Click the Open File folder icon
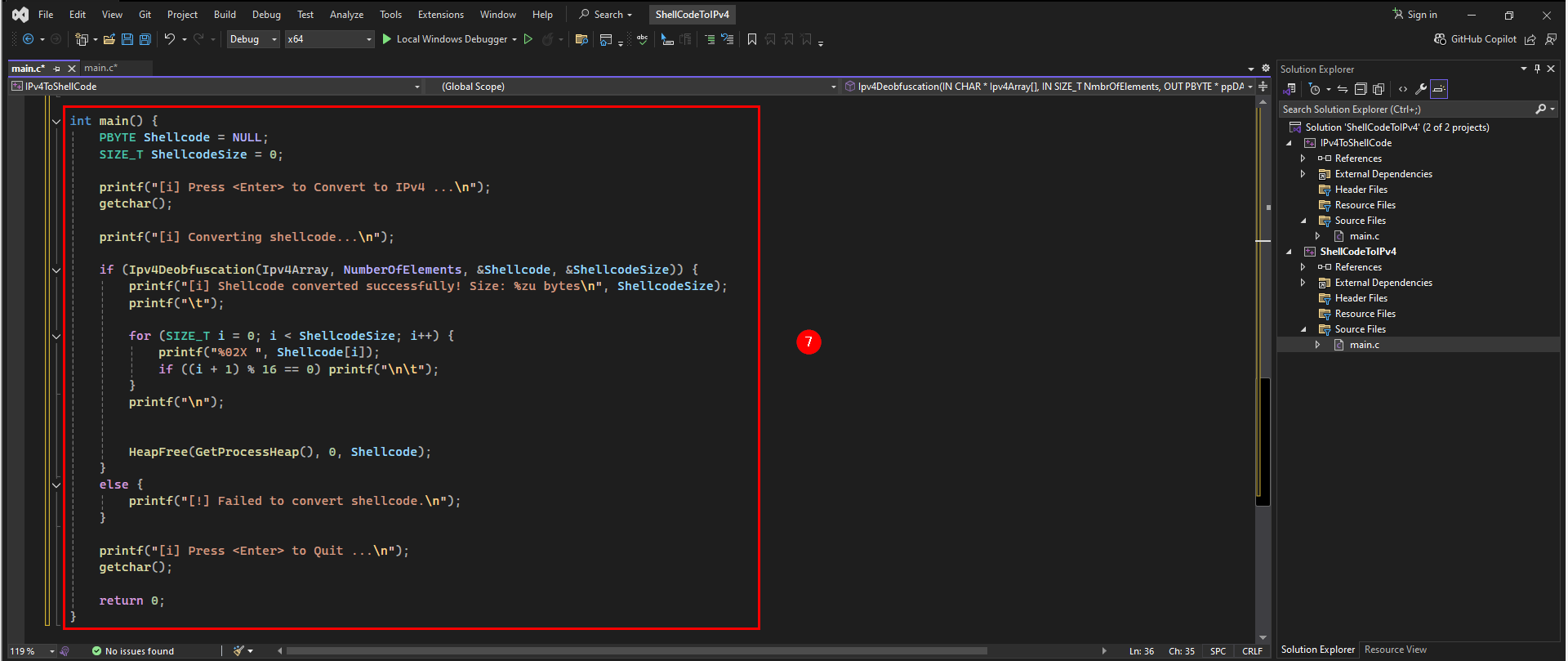The height and width of the screenshot is (661, 1568). tap(109, 39)
